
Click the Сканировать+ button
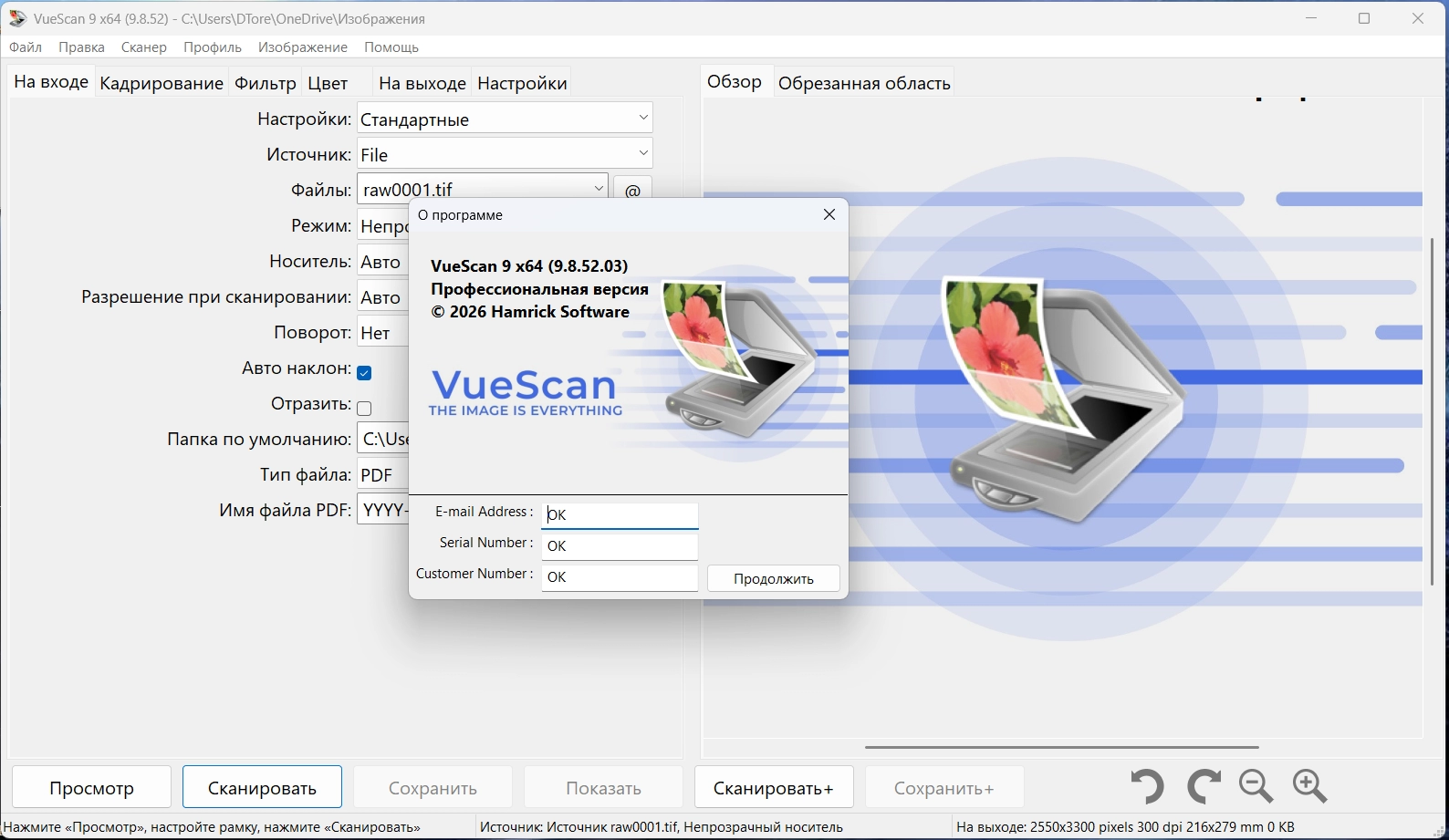coord(774,787)
